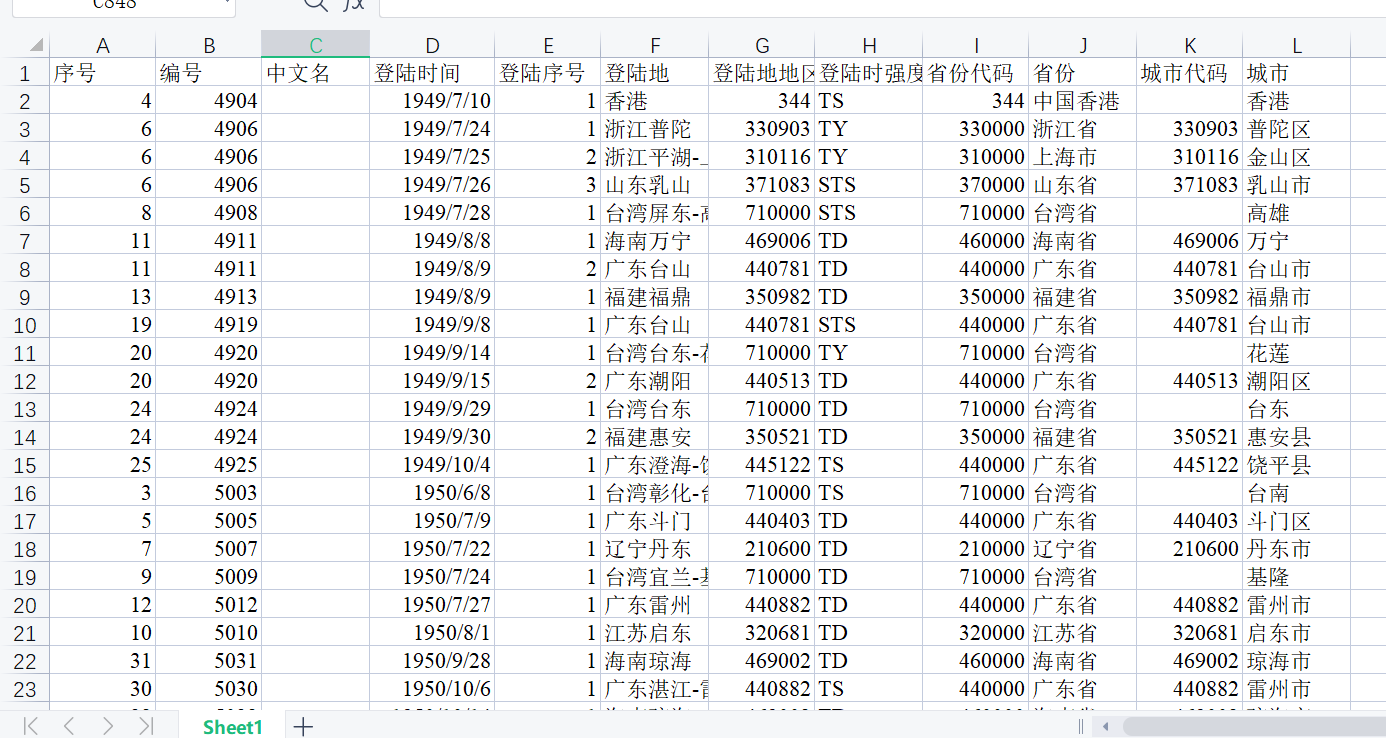Go to the next sheet with the navigation arrow
Image resolution: width=1386 pixels, height=738 pixels.
point(107,726)
